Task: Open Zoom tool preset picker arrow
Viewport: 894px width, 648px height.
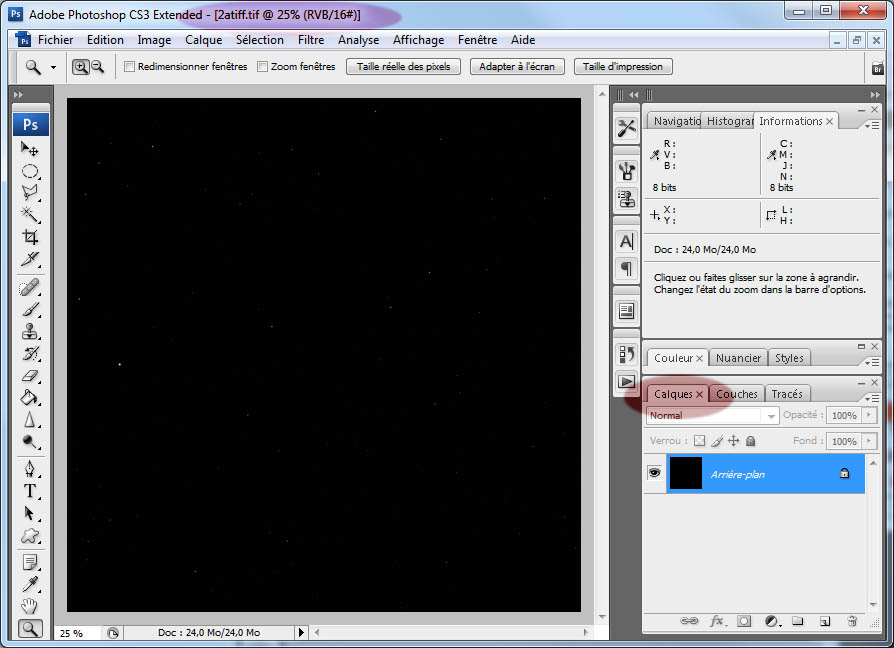Action: tap(53, 67)
